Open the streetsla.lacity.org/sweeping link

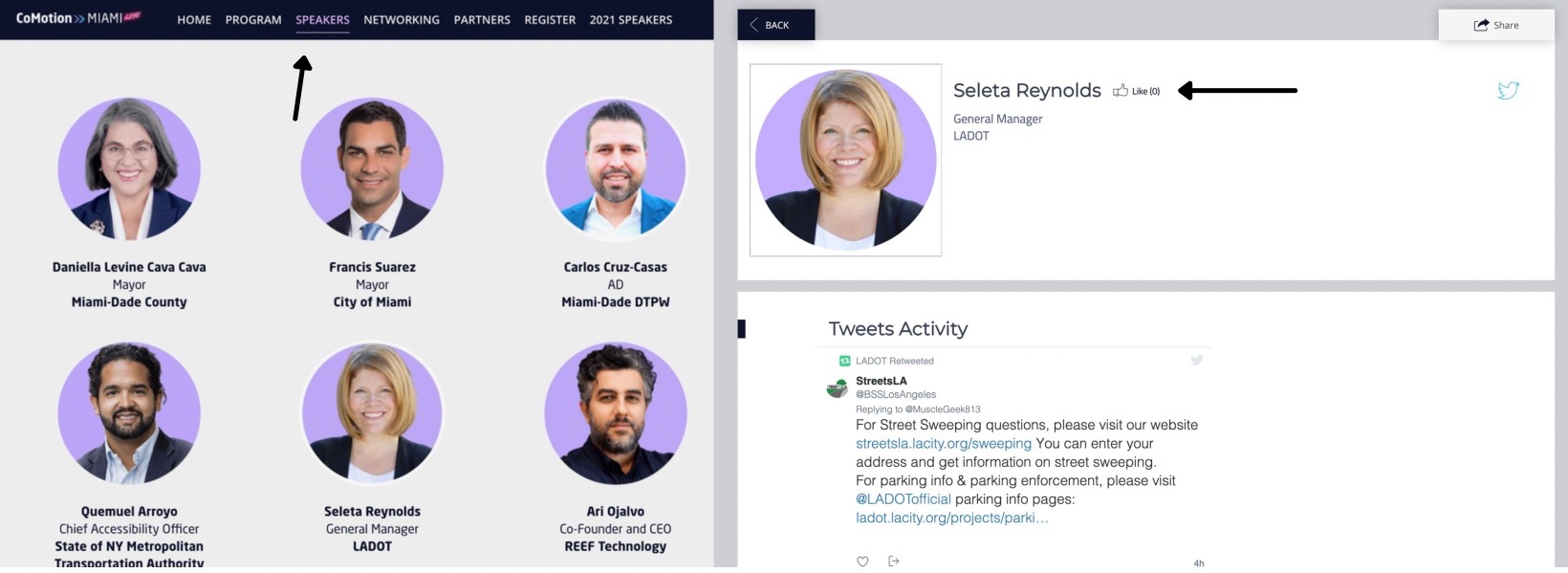944,444
